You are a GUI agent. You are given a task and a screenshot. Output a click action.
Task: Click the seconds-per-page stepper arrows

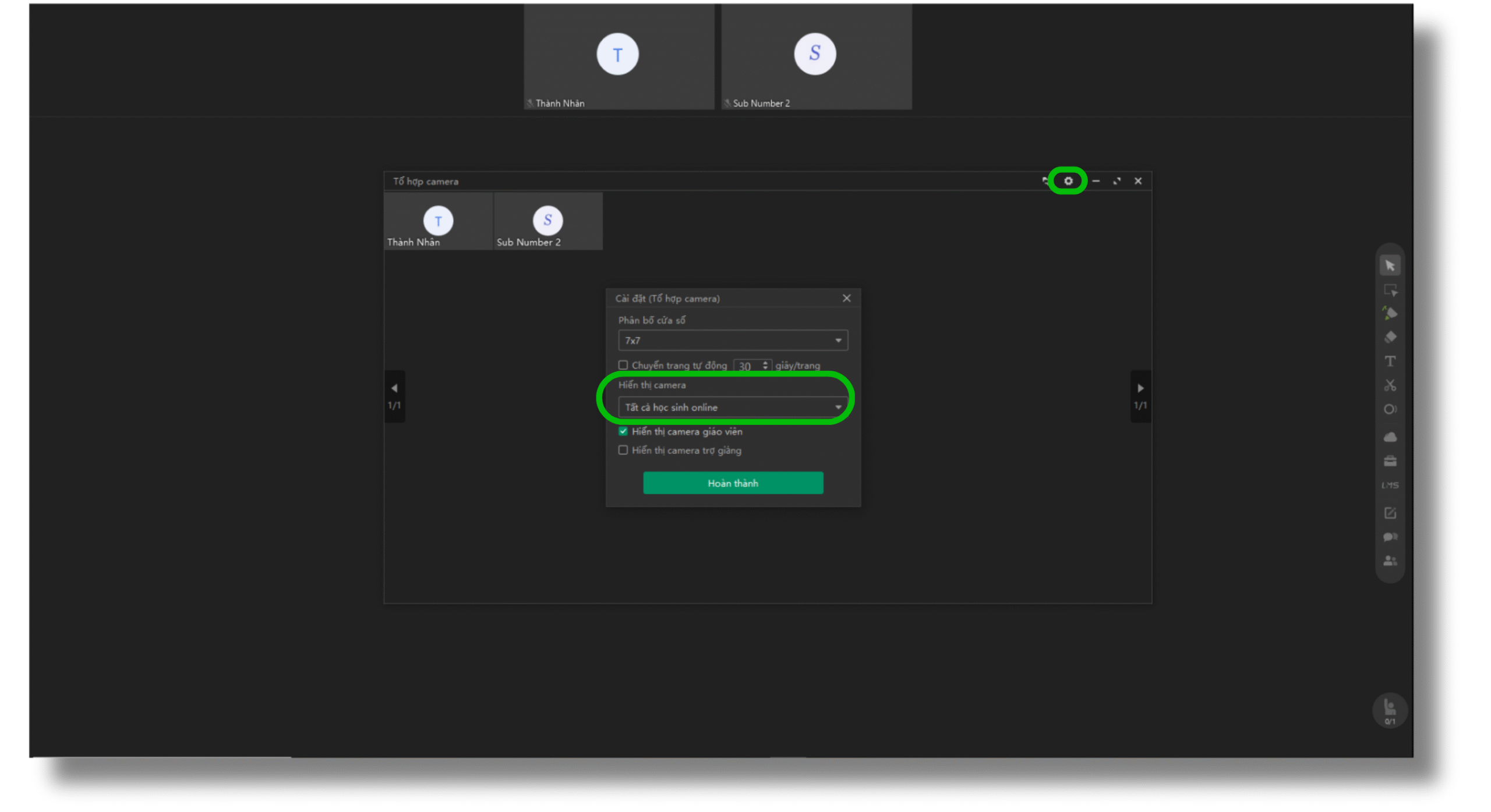(765, 366)
